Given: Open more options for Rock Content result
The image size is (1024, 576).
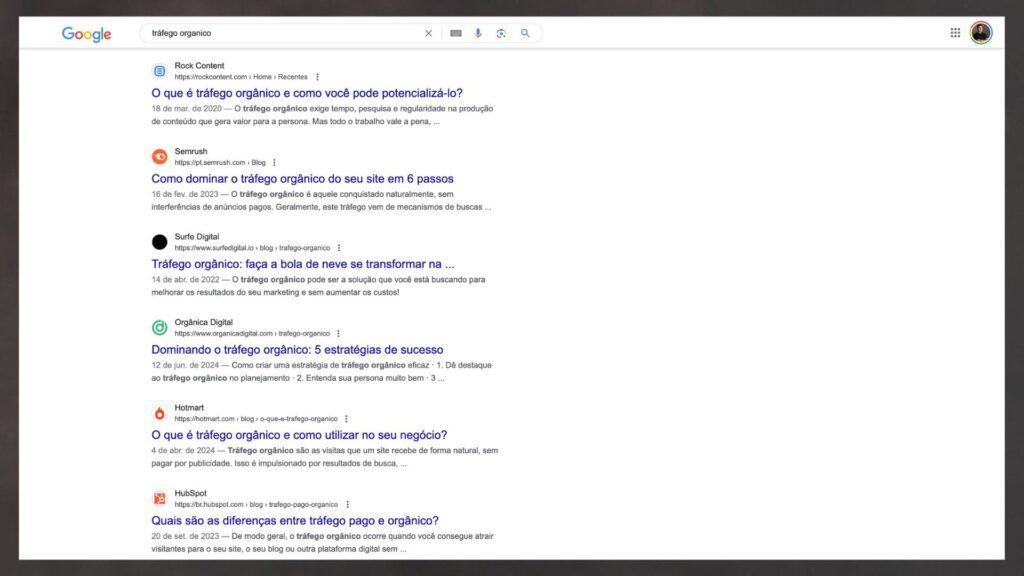Looking at the screenshot, I should coord(317,77).
